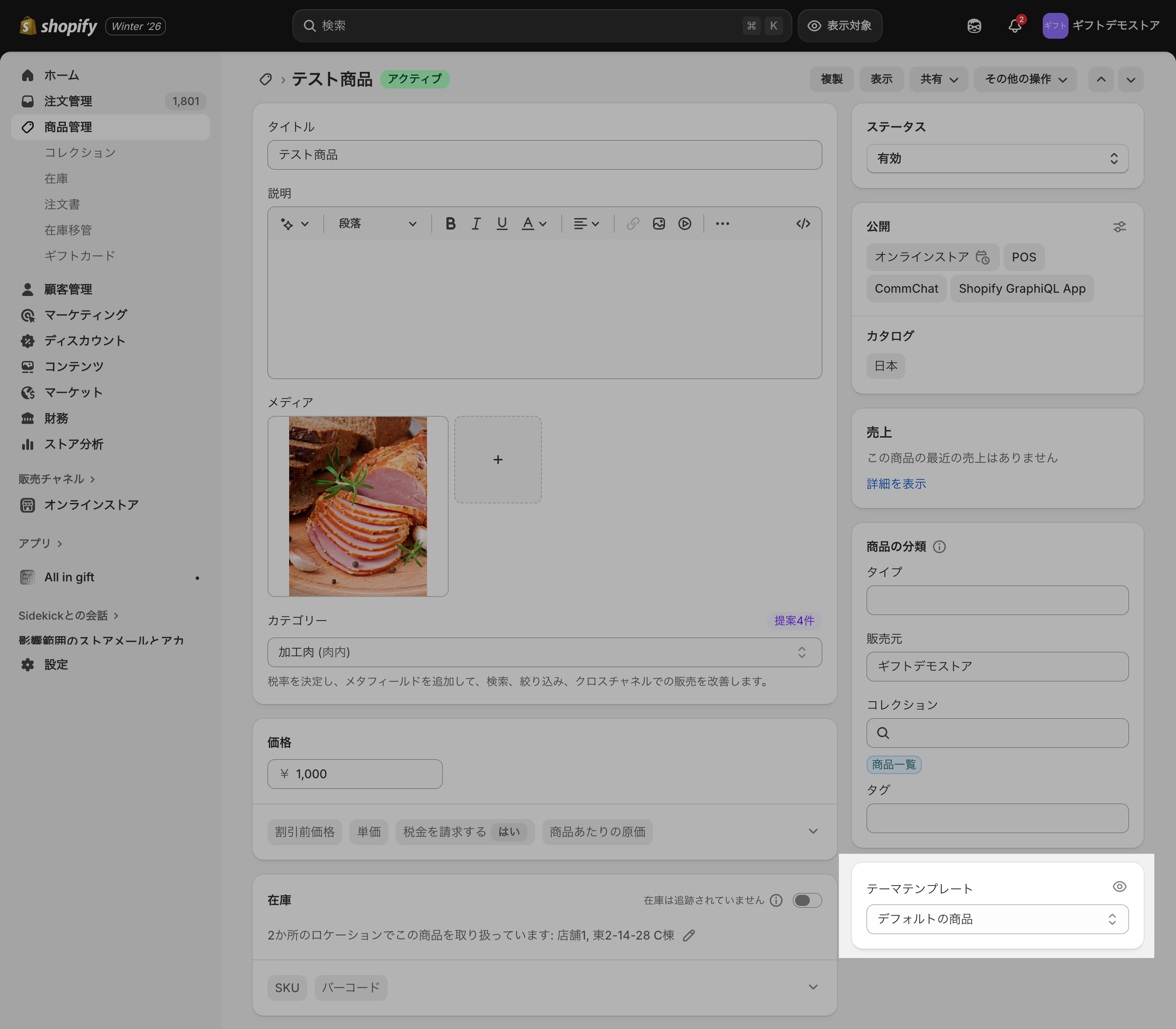The image size is (1176, 1029).
Task: Apply underline formatting in editor
Action: [502, 224]
